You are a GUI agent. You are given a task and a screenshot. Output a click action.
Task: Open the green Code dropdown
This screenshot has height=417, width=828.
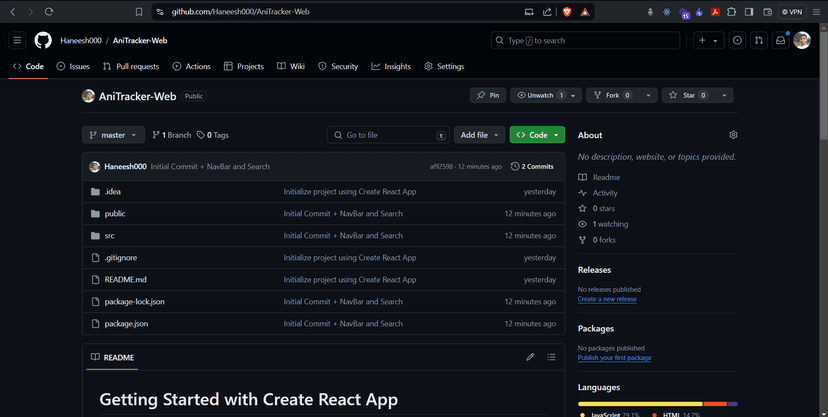tap(537, 135)
